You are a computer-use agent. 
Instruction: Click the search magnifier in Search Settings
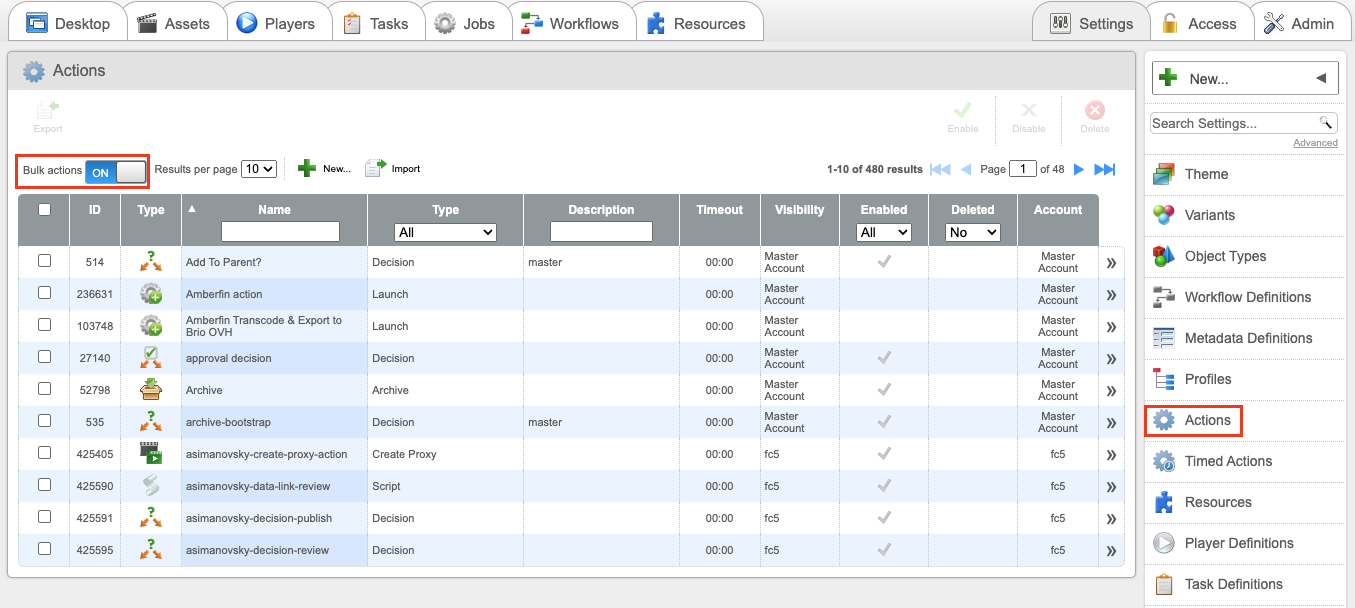point(1326,123)
